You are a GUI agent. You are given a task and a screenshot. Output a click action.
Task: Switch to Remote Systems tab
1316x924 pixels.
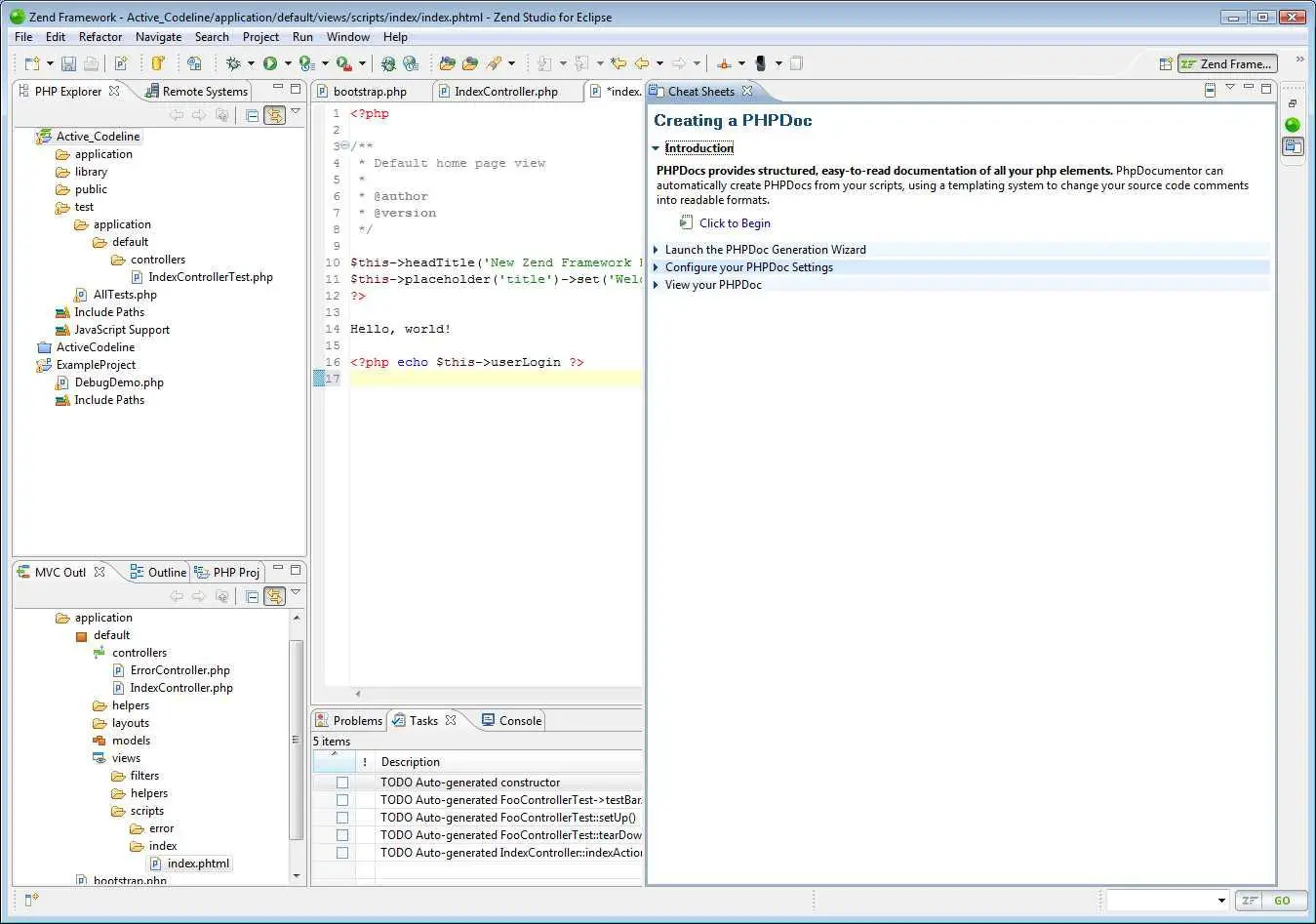point(196,91)
